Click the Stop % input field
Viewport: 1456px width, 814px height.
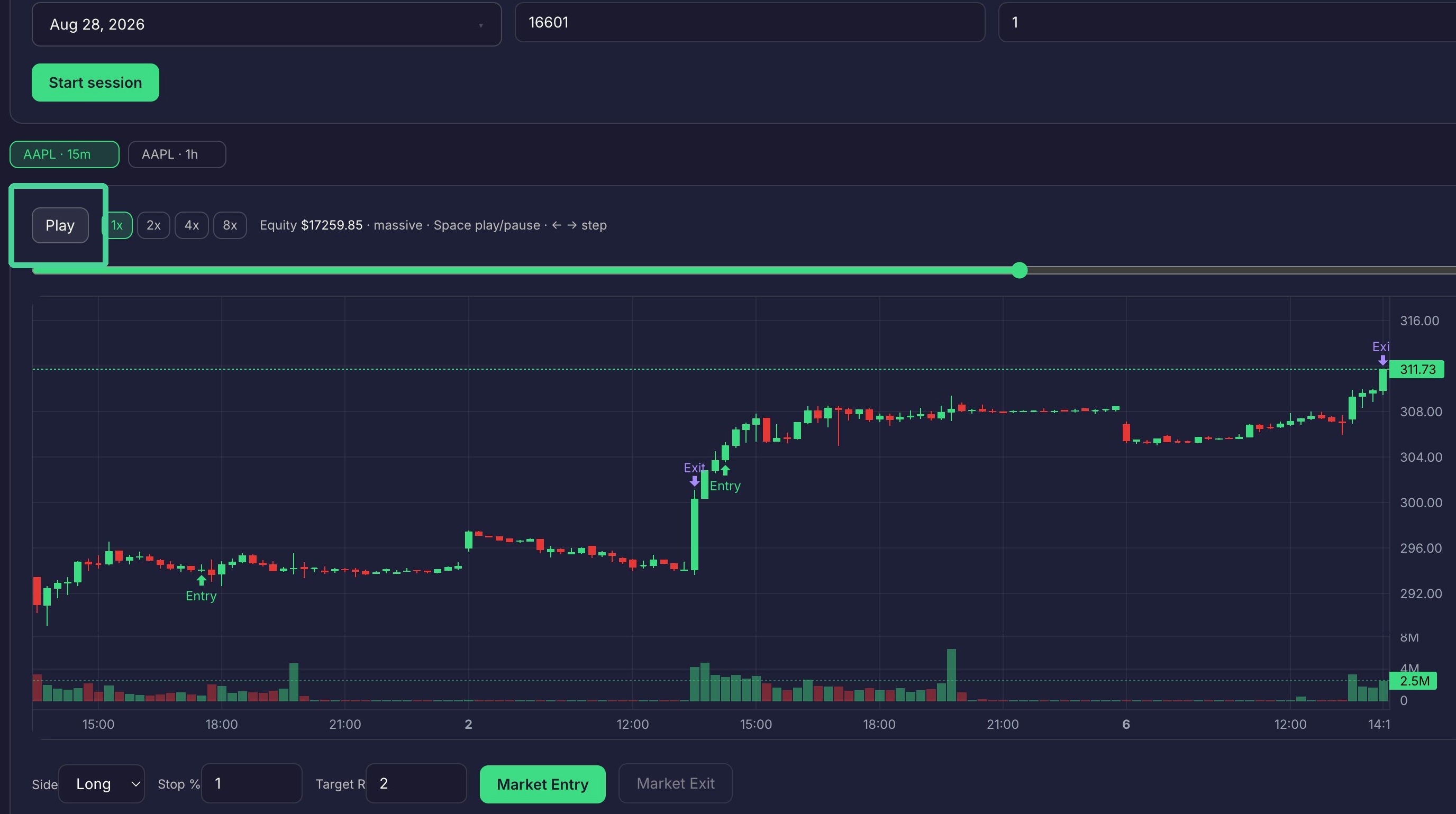[x=251, y=783]
